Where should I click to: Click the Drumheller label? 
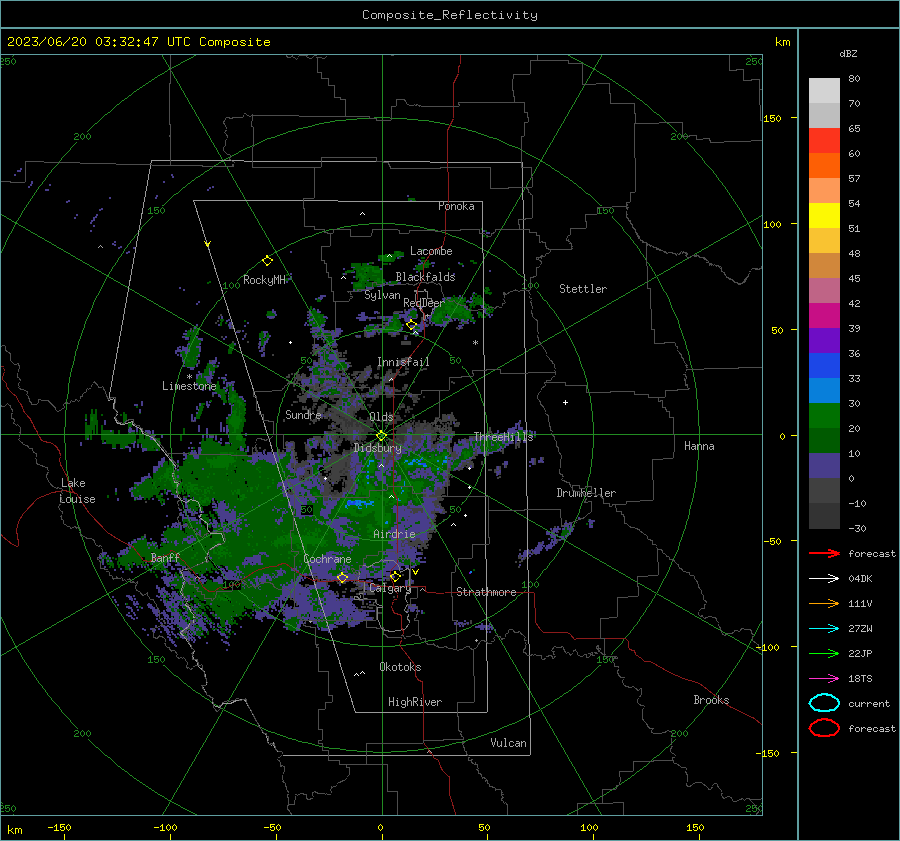586,493
